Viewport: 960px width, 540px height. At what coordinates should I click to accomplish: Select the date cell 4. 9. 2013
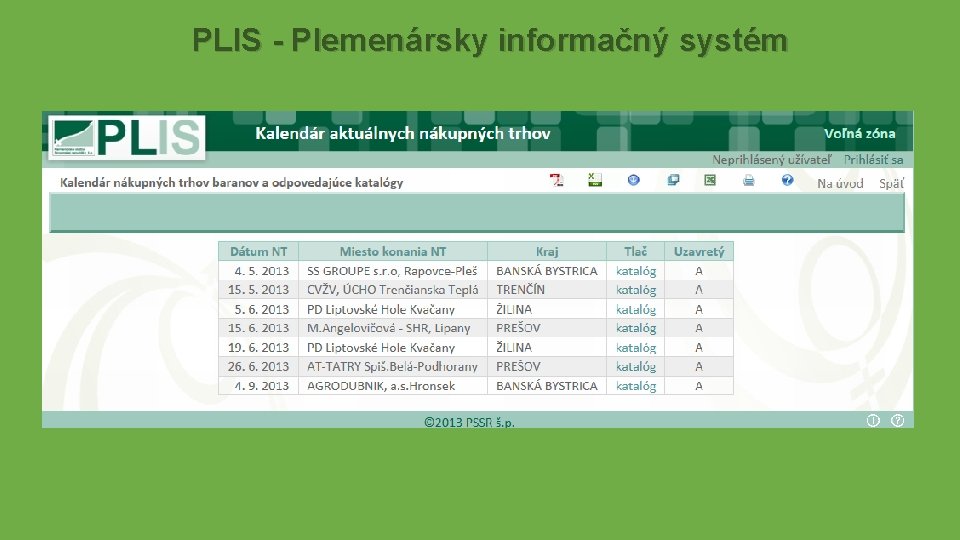point(258,386)
